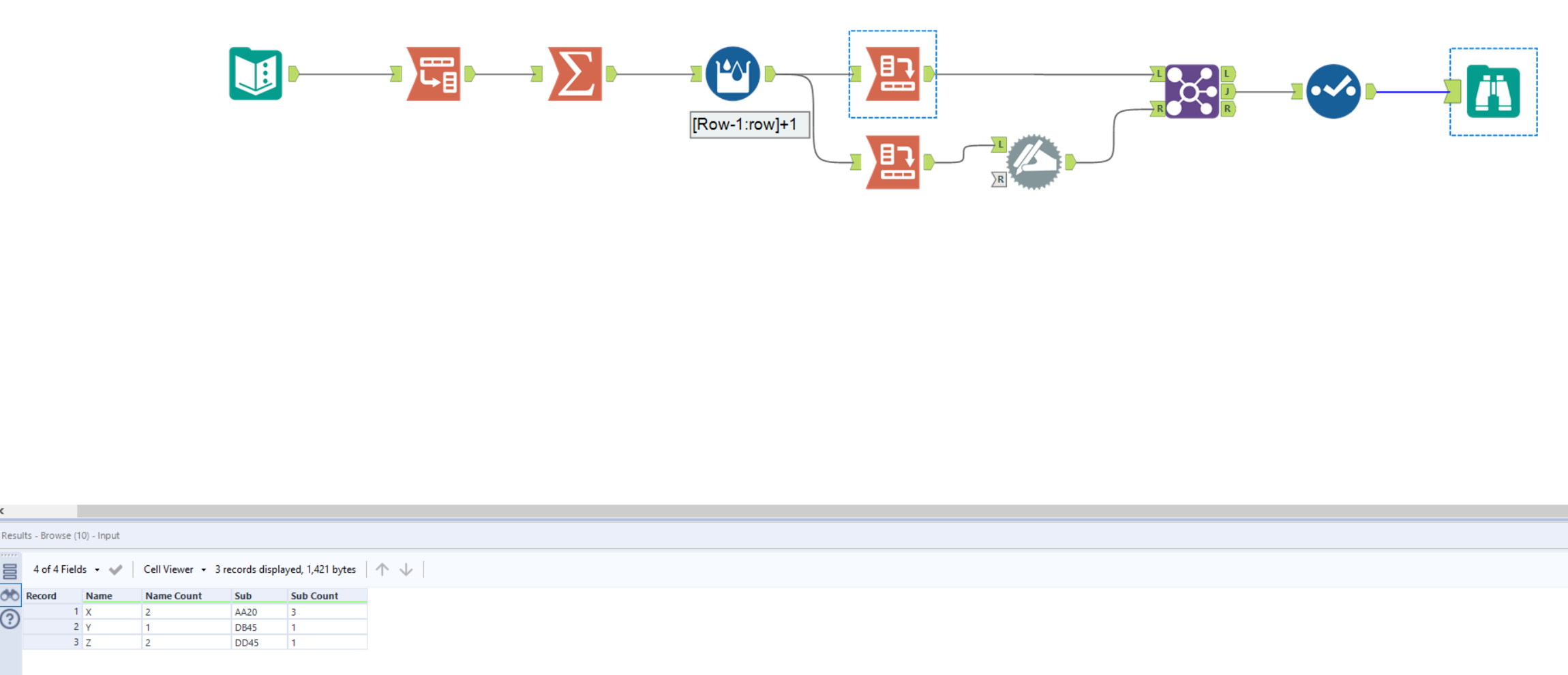Click the Record column header
The height and width of the screenshot is (675, 1568).
pyautogui.click(x=52, y=596)
